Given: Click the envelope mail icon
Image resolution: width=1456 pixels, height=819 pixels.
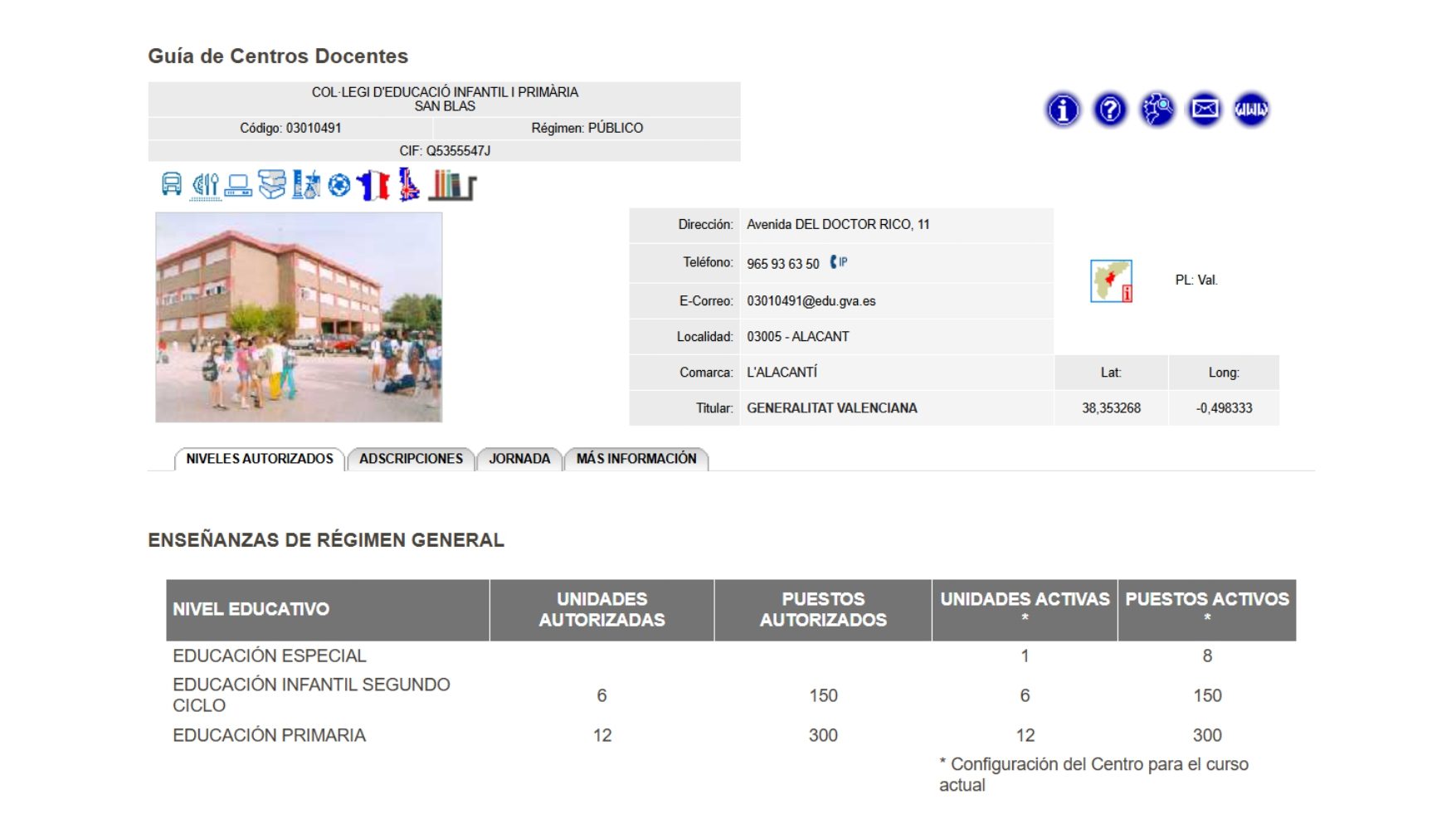Looking at the screenshot, I should 1205,110.
